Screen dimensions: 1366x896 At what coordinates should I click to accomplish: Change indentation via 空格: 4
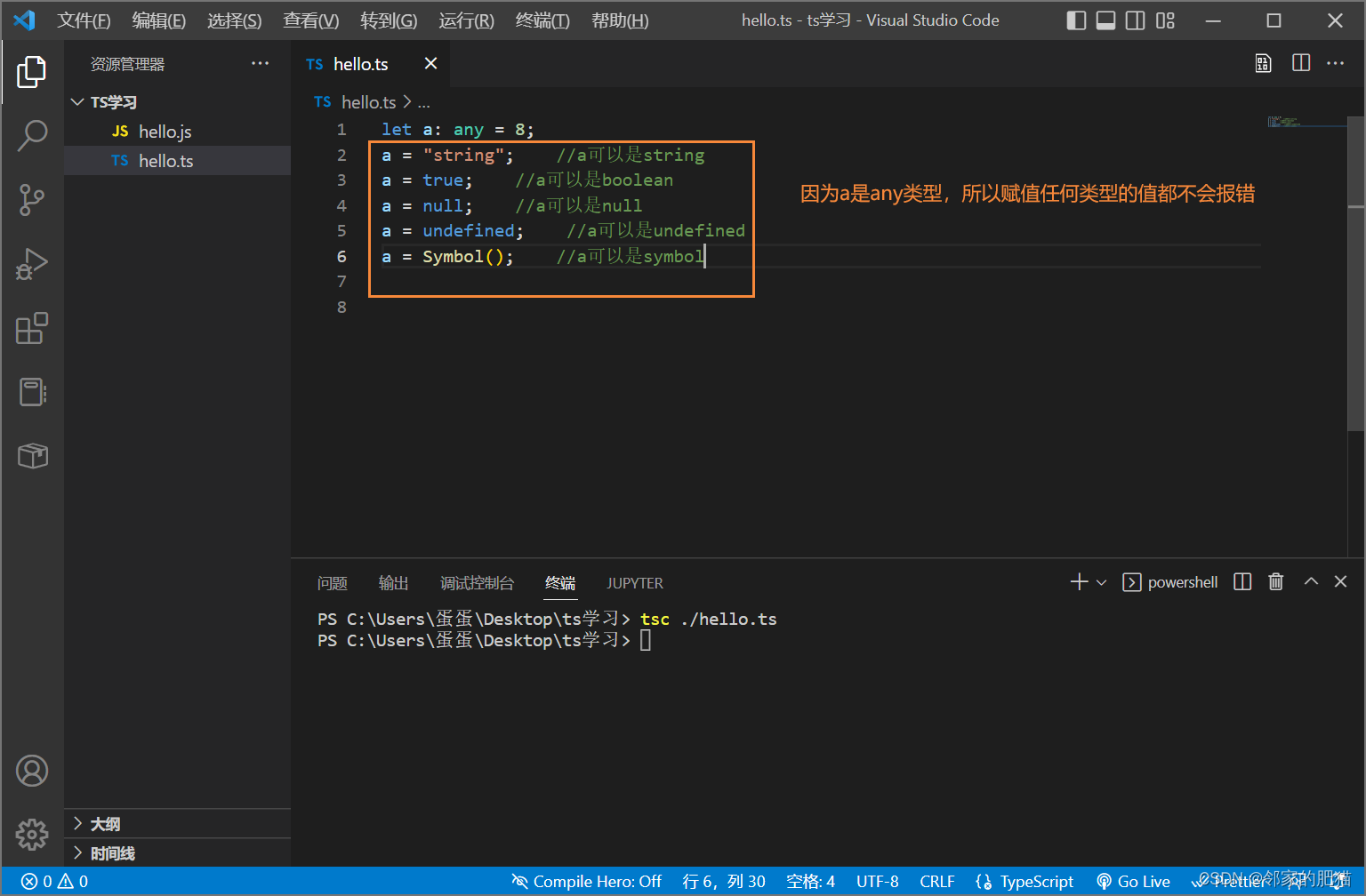coord(810,882)
